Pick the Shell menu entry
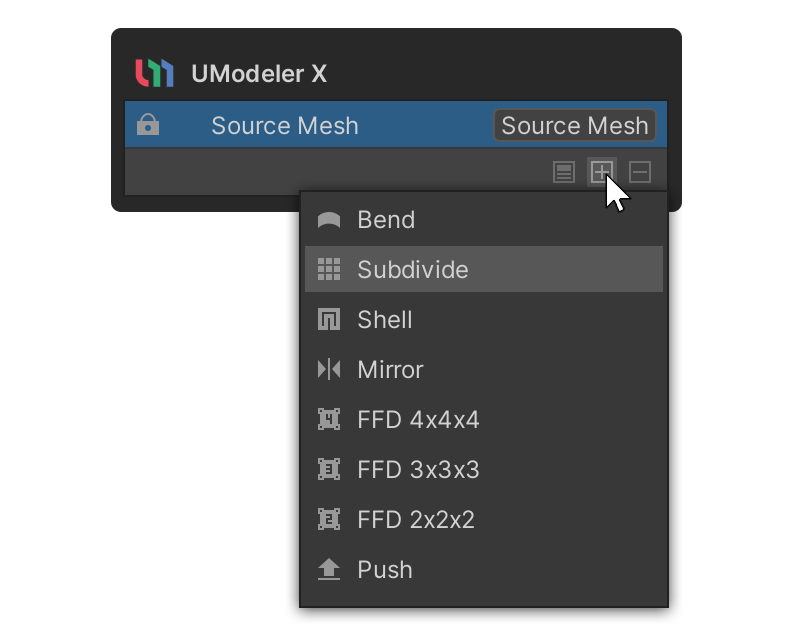This screenshot has height=640, width=792. (385, 320)
